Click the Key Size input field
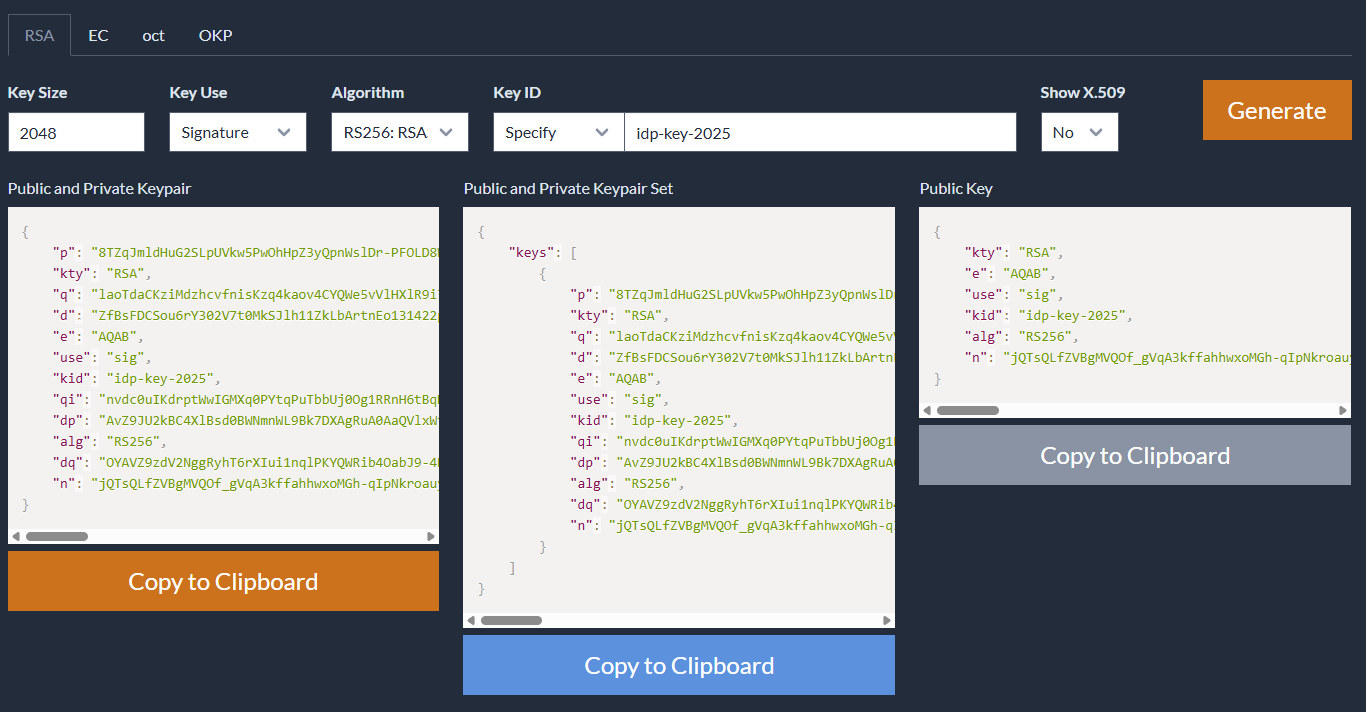The image size is (1366, 712). (x=76, y=132)
